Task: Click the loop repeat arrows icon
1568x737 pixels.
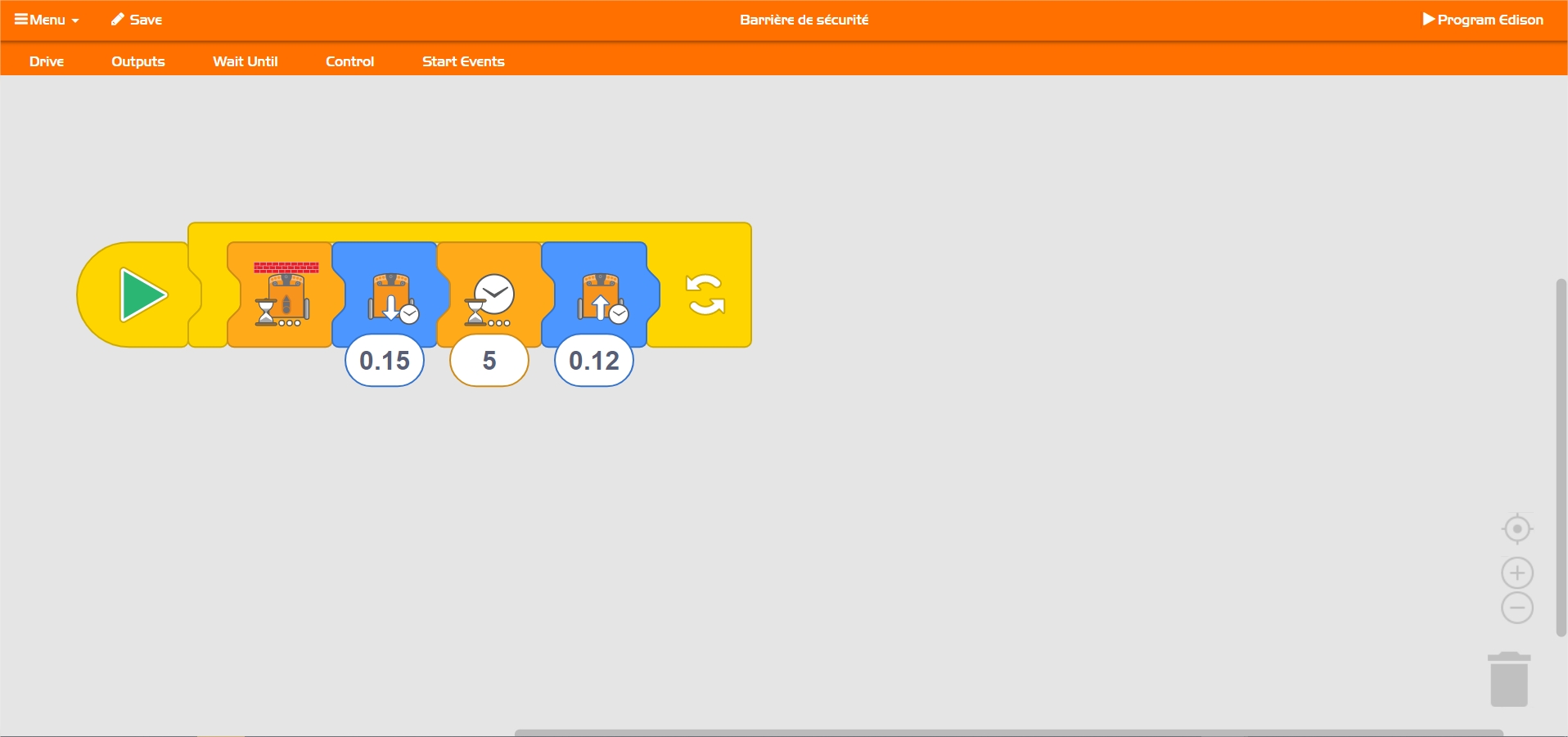Action: point(705,294)
